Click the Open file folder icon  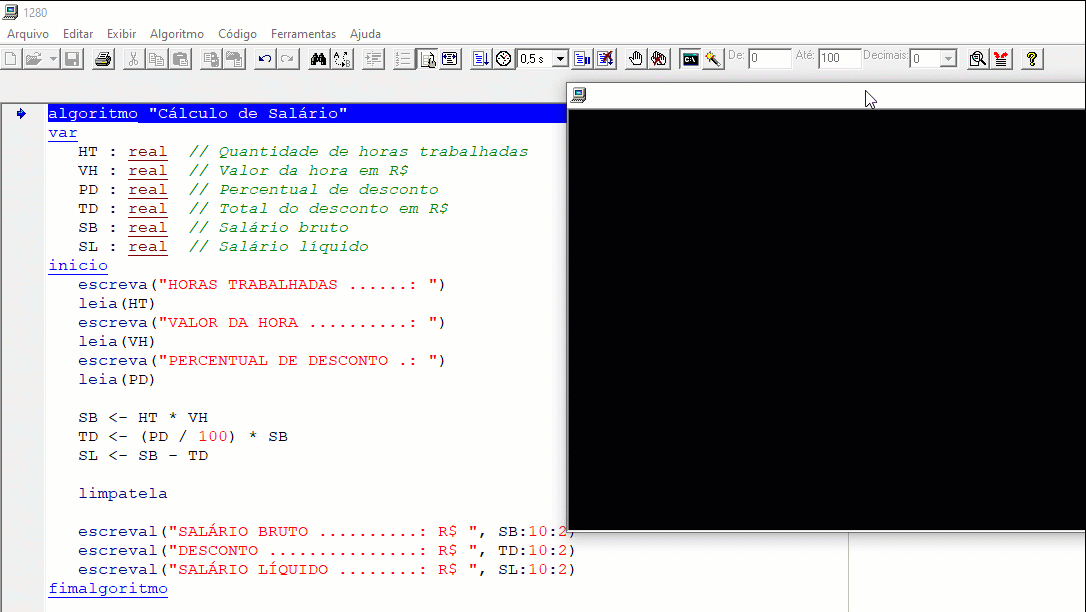click(x=33, y=59)
